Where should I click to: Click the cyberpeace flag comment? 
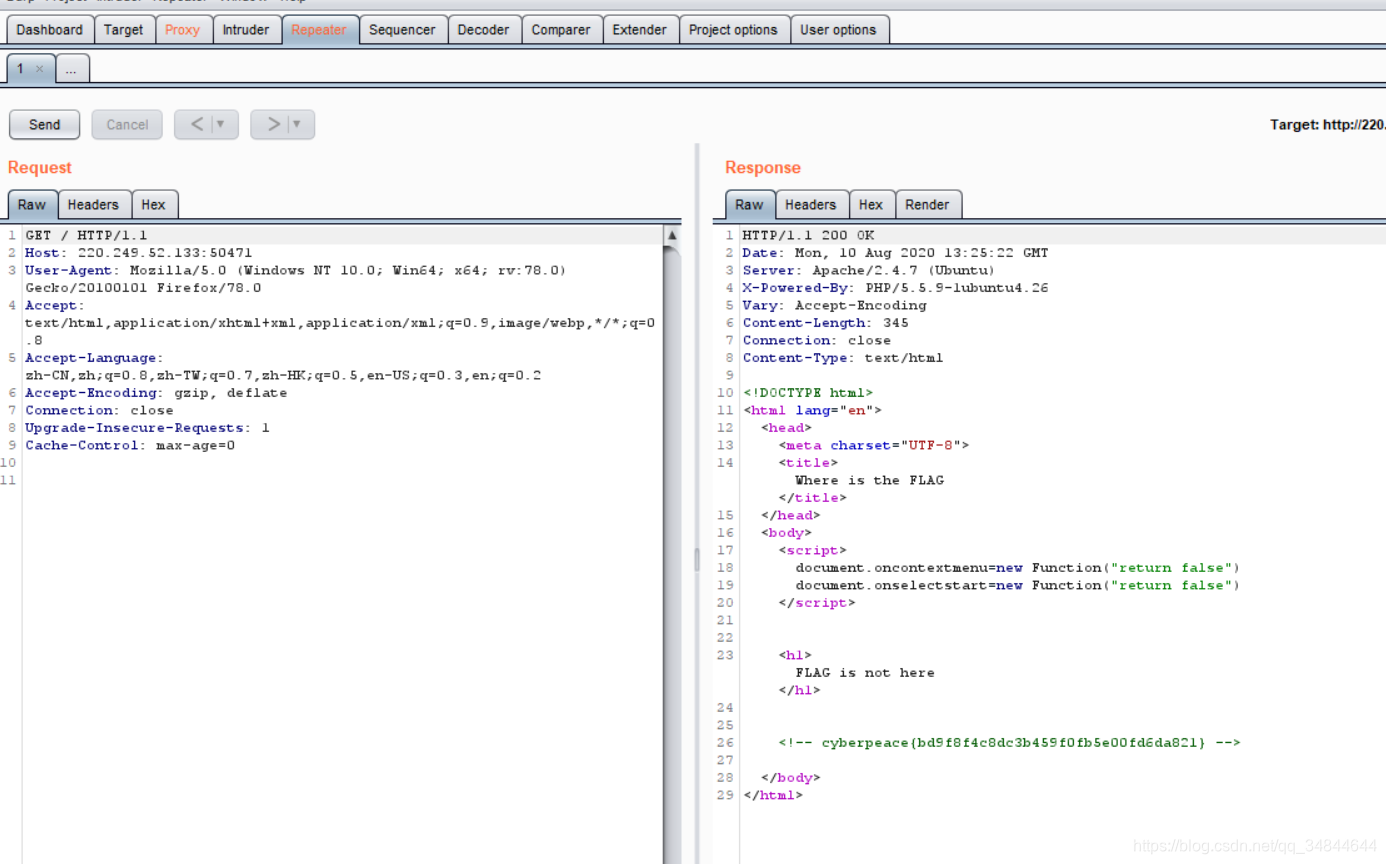point(1010,743)
